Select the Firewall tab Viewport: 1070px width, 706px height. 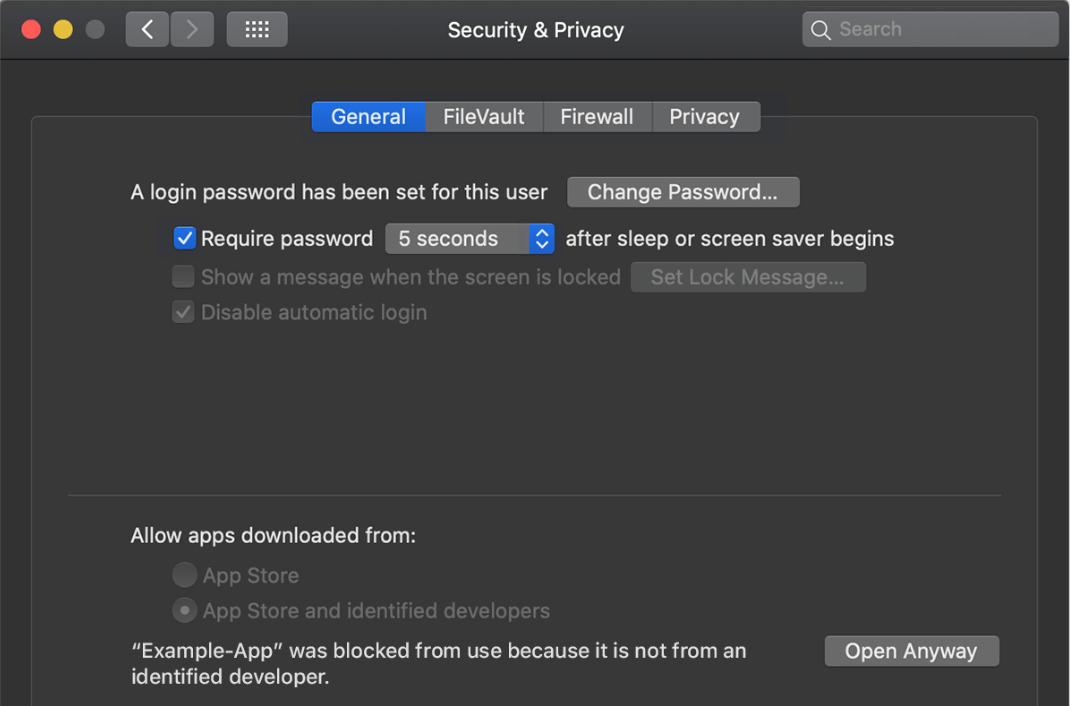click(596, 116)
